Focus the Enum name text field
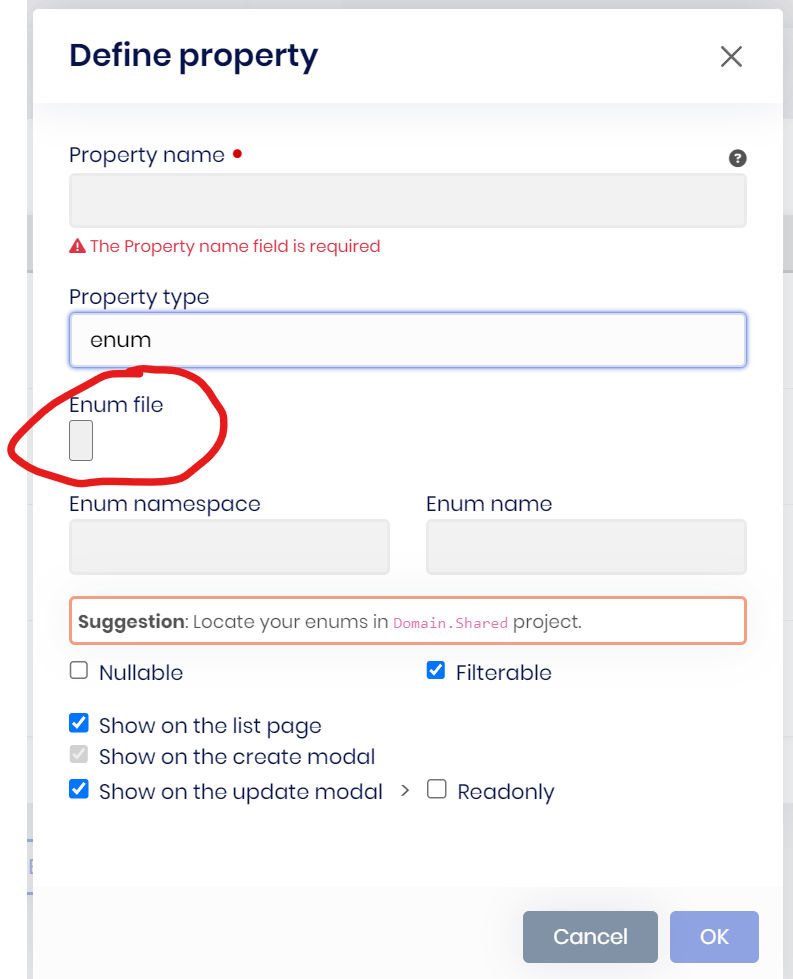The image size is (793, 979). [x=586, y=547]
